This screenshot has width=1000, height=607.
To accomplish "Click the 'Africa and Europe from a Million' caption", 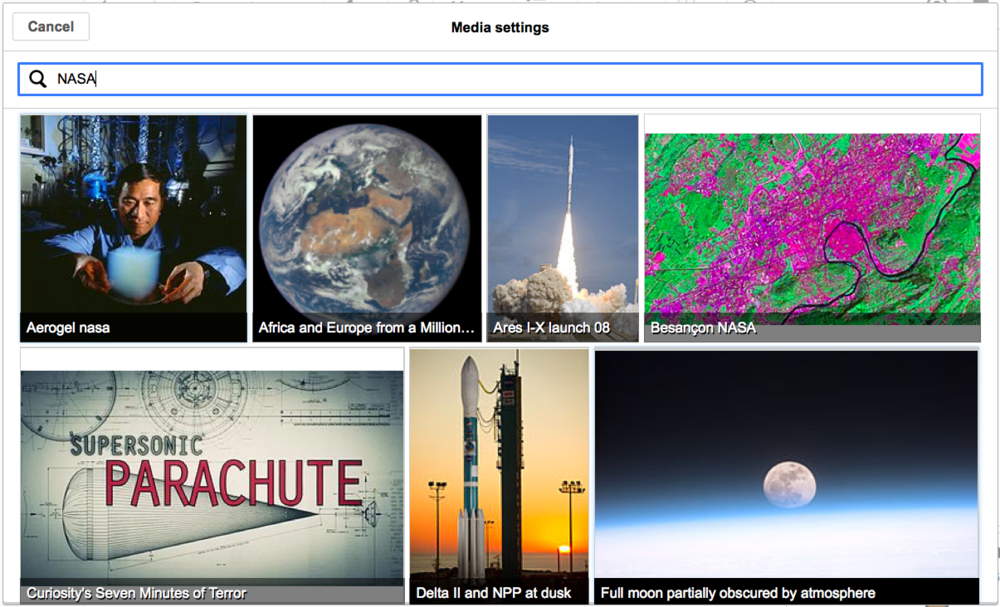I will tap(366, 328).
